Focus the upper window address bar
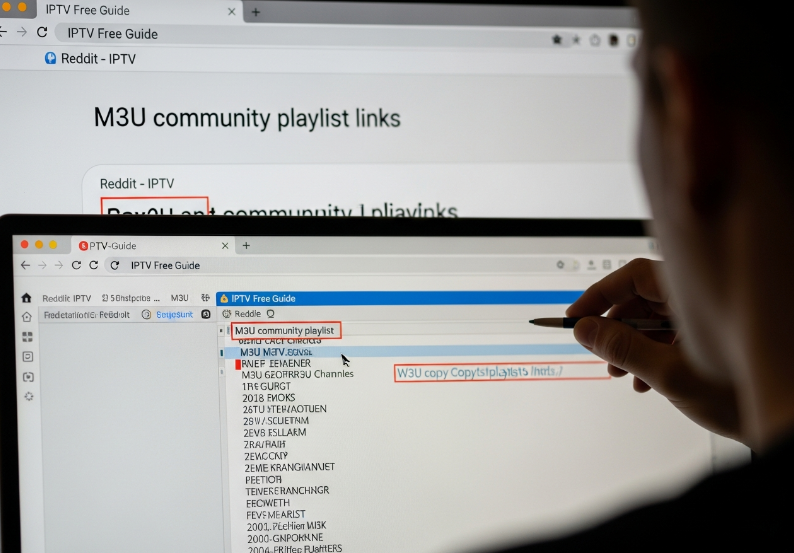Image resolution: width=794 pixels, height=553 pixels. (x=304, y=34)
